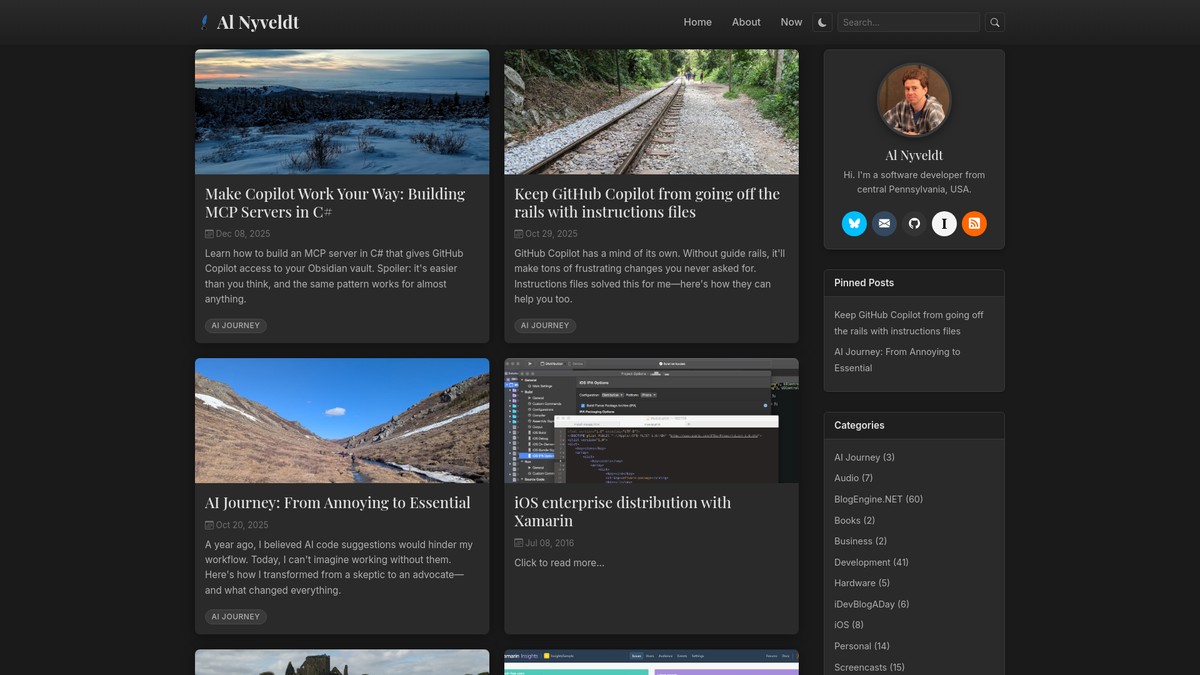Click the search magnifier button
The image size is (1200, 675).
tap(994, 22)
